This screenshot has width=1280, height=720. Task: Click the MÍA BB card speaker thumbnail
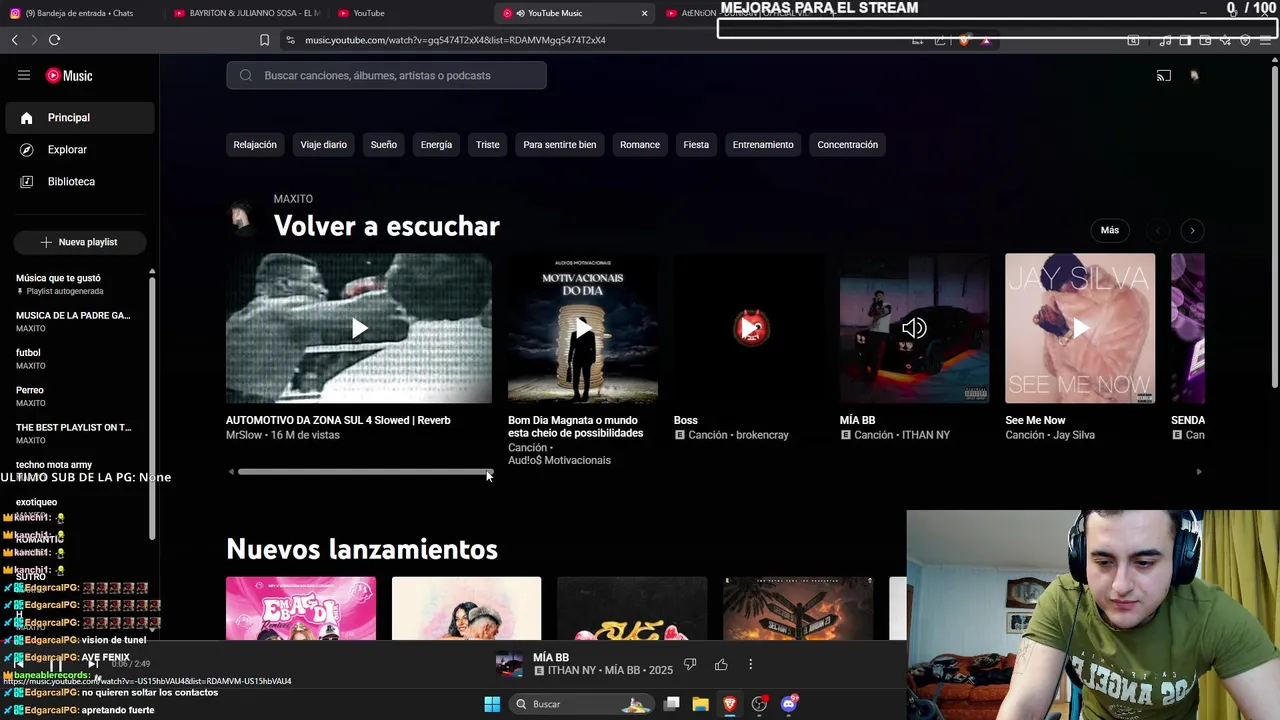(914, 328)
